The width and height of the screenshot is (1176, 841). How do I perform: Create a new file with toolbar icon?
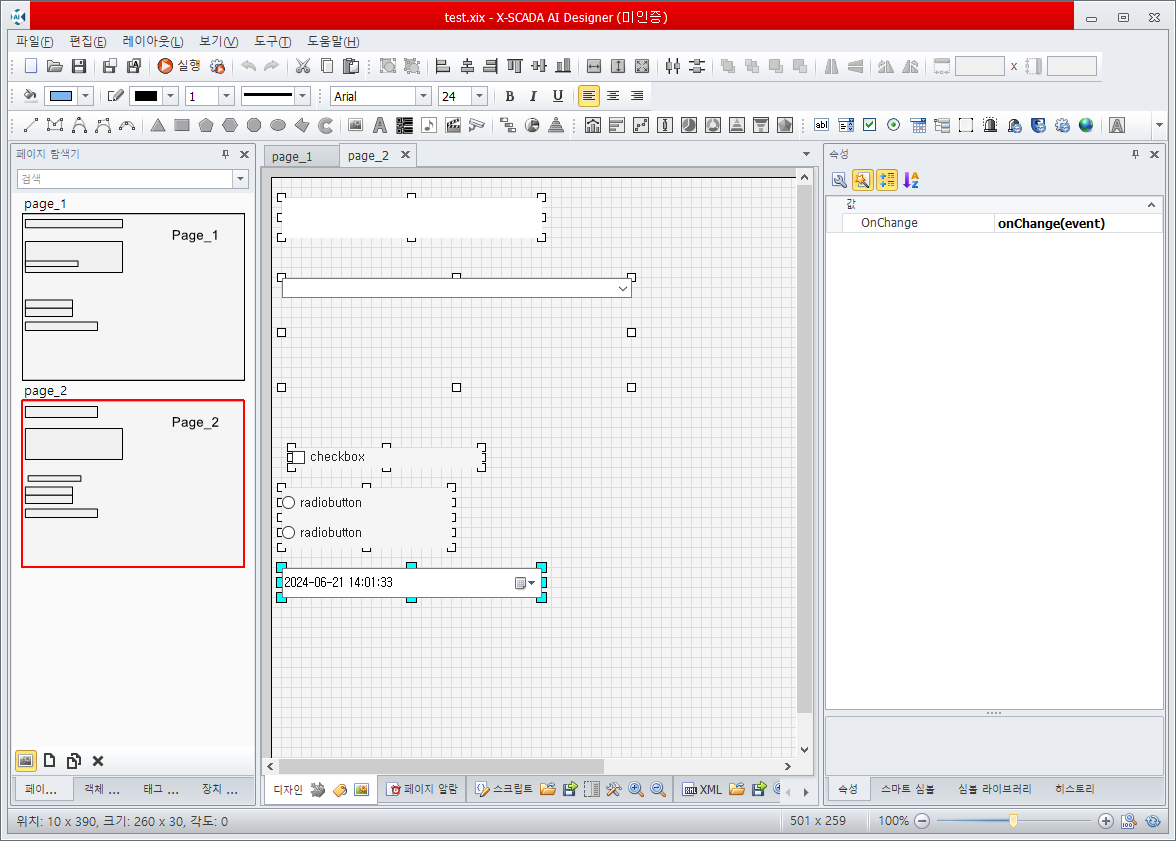pos(31,66)
